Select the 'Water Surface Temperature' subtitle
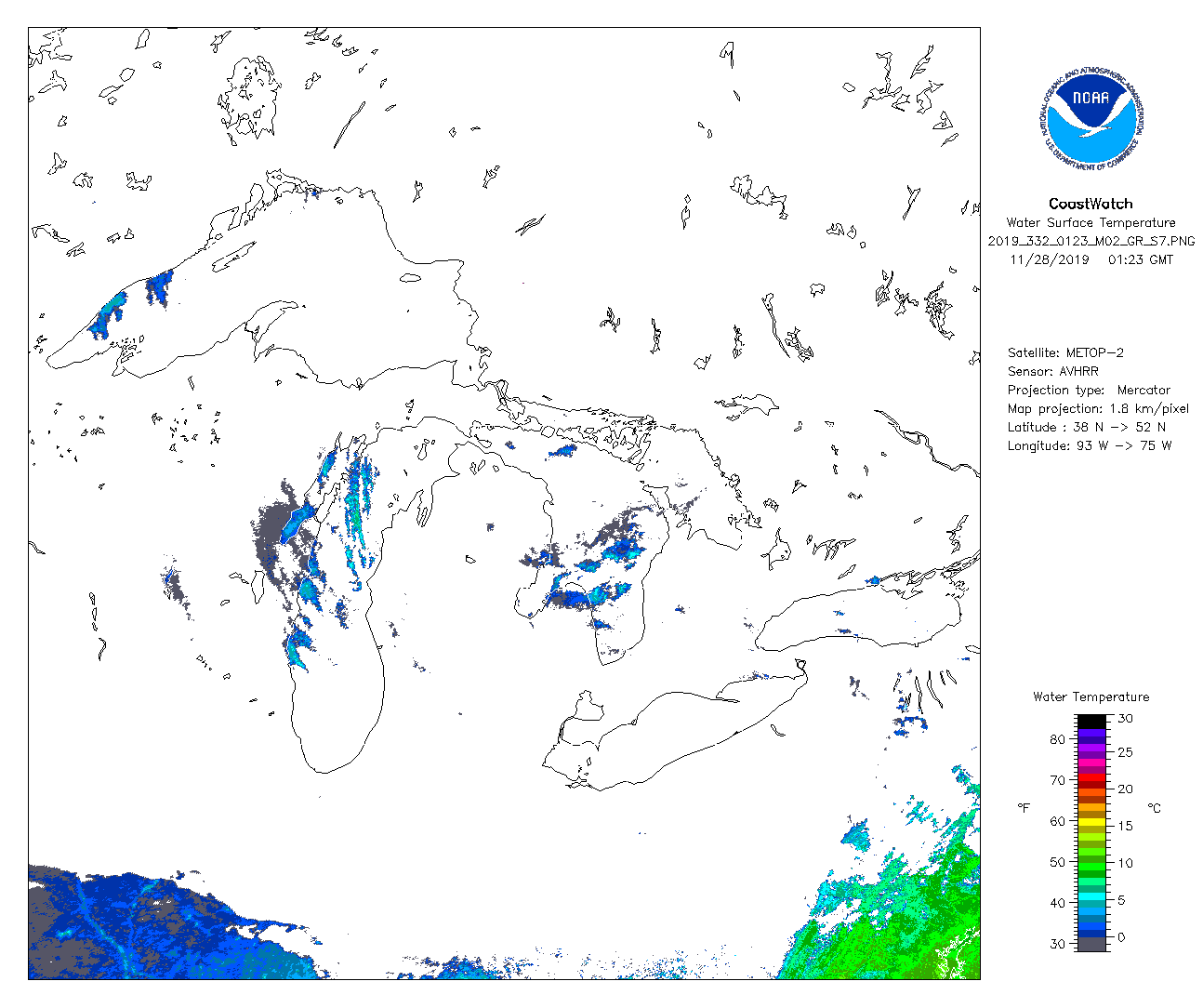The height and width of the screenshot is (1008, 1203). point(1091,222)
